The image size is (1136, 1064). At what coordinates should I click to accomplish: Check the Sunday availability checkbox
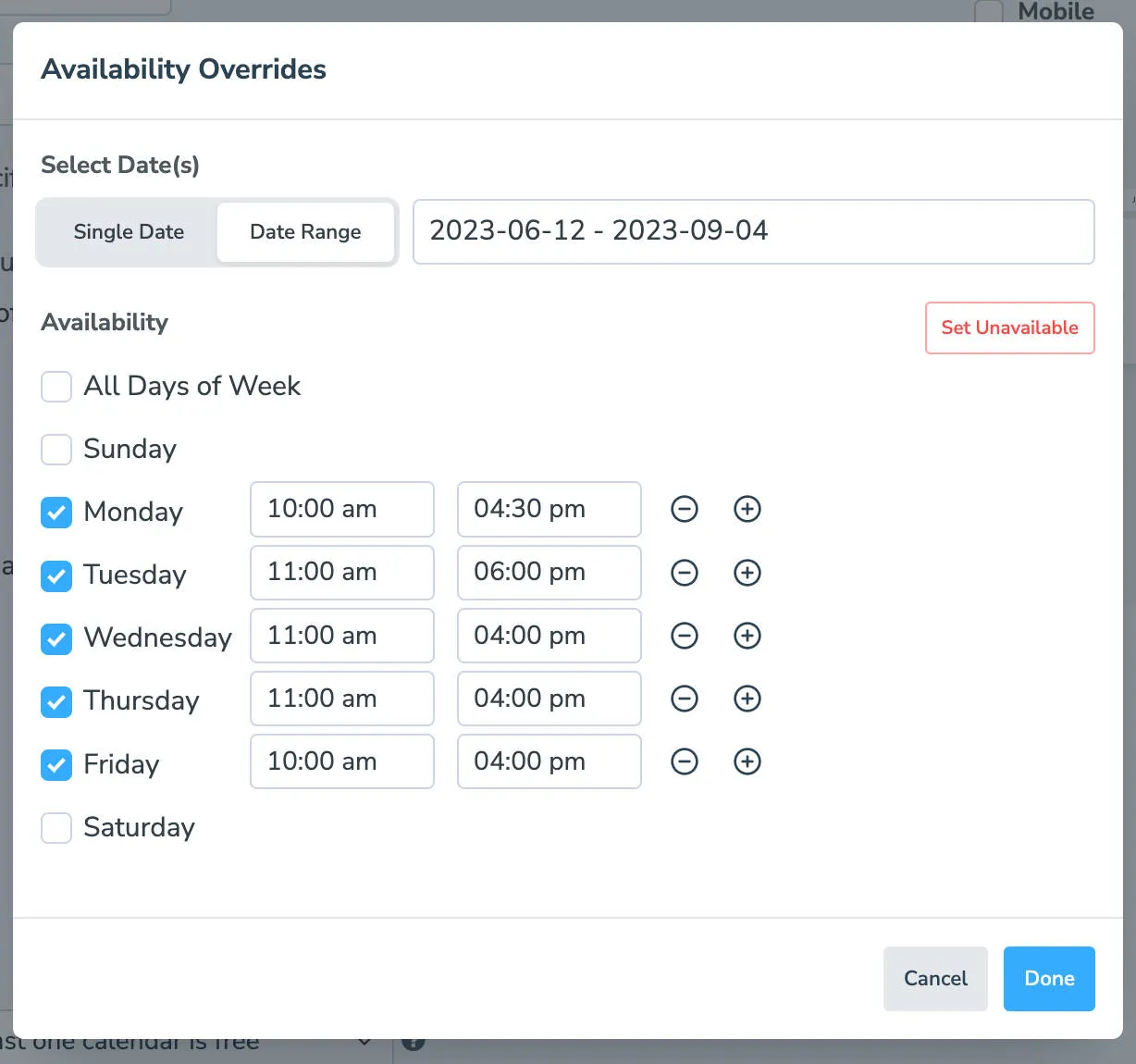tap(56, 450)
